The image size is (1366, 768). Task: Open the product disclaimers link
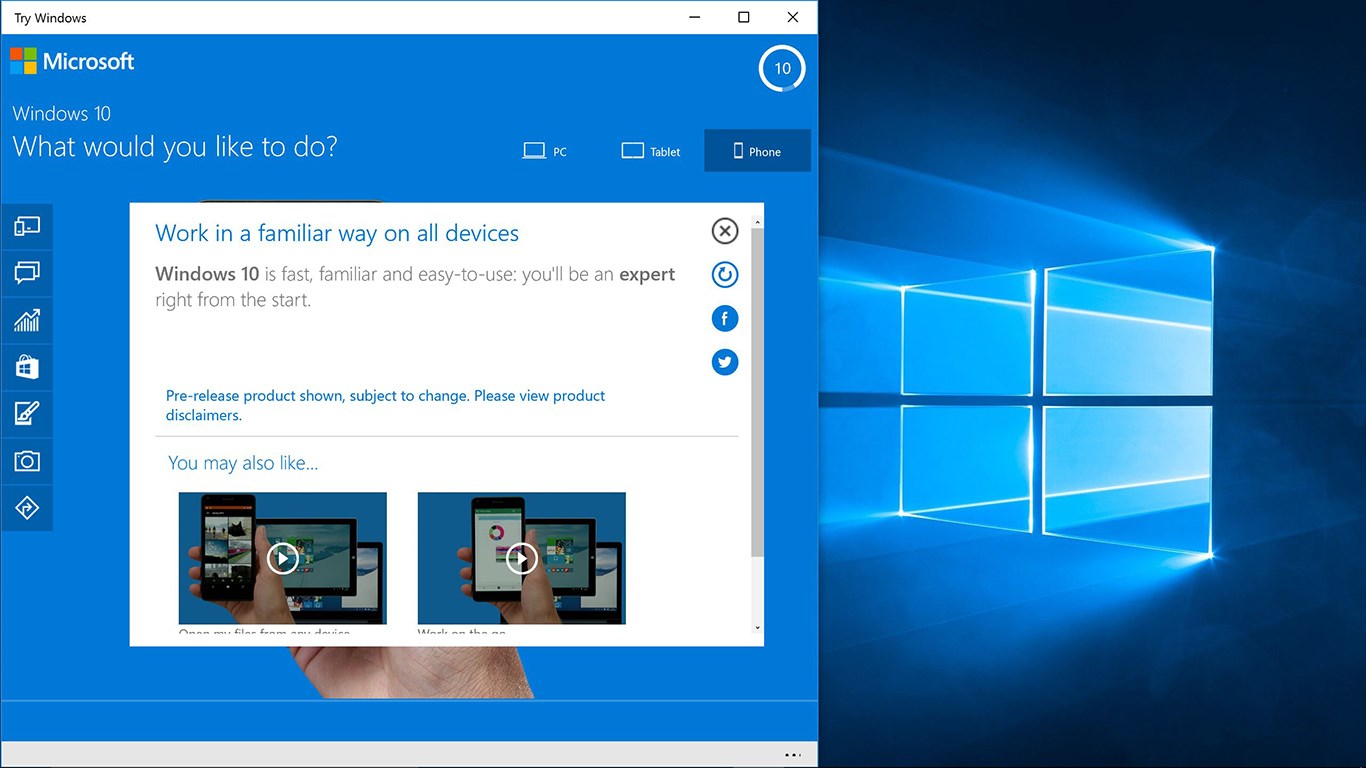coord(385,405)
